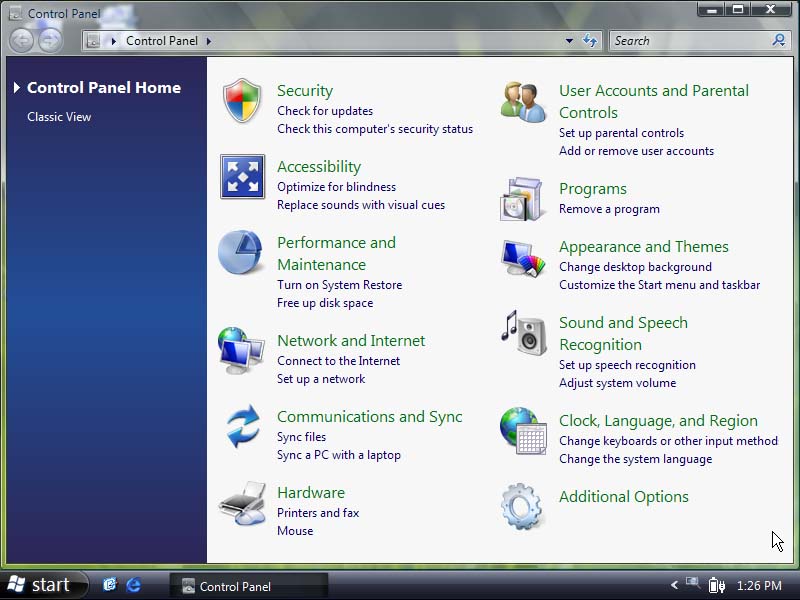
Task: Select Control Panel Home in sidebar
Action: pos(103,88)
